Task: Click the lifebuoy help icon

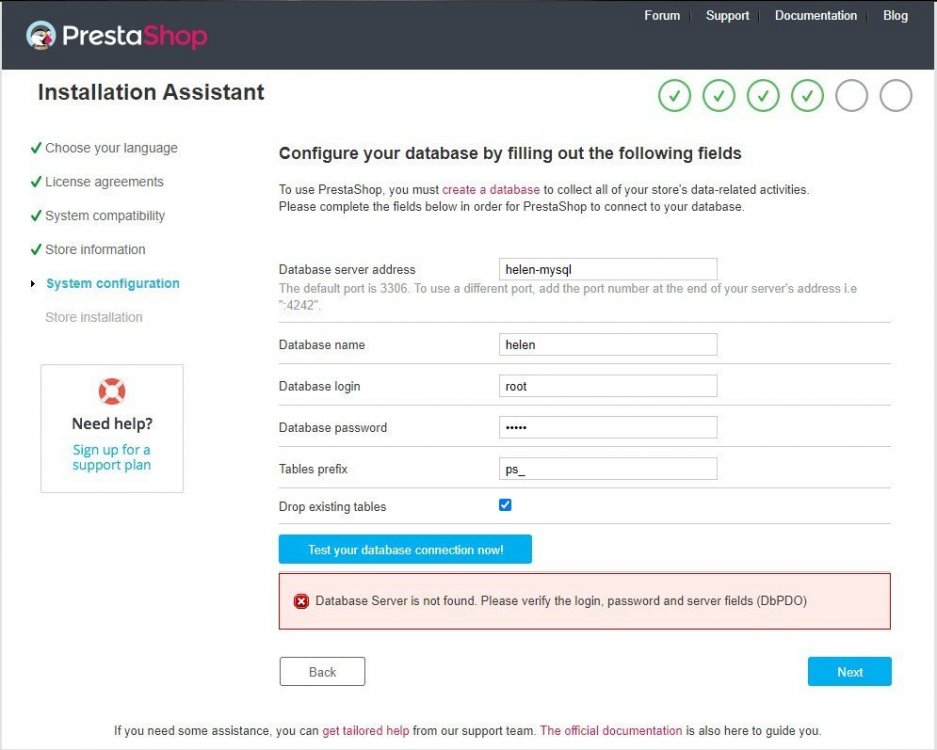Action: pyautogui.click(x=112, y=391)
